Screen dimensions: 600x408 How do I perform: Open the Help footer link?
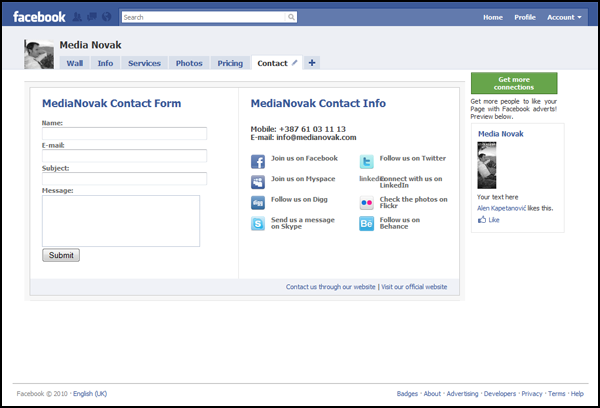pyautogui.click(x=577, y=393)
